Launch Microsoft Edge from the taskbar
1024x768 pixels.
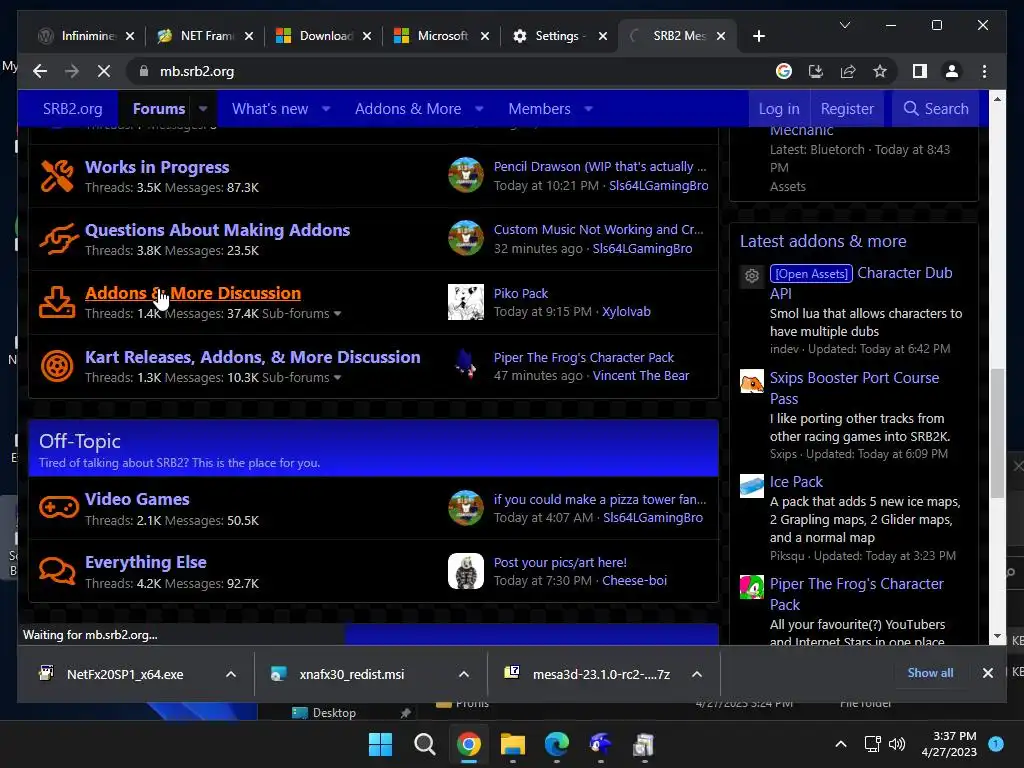click(556, 744)
